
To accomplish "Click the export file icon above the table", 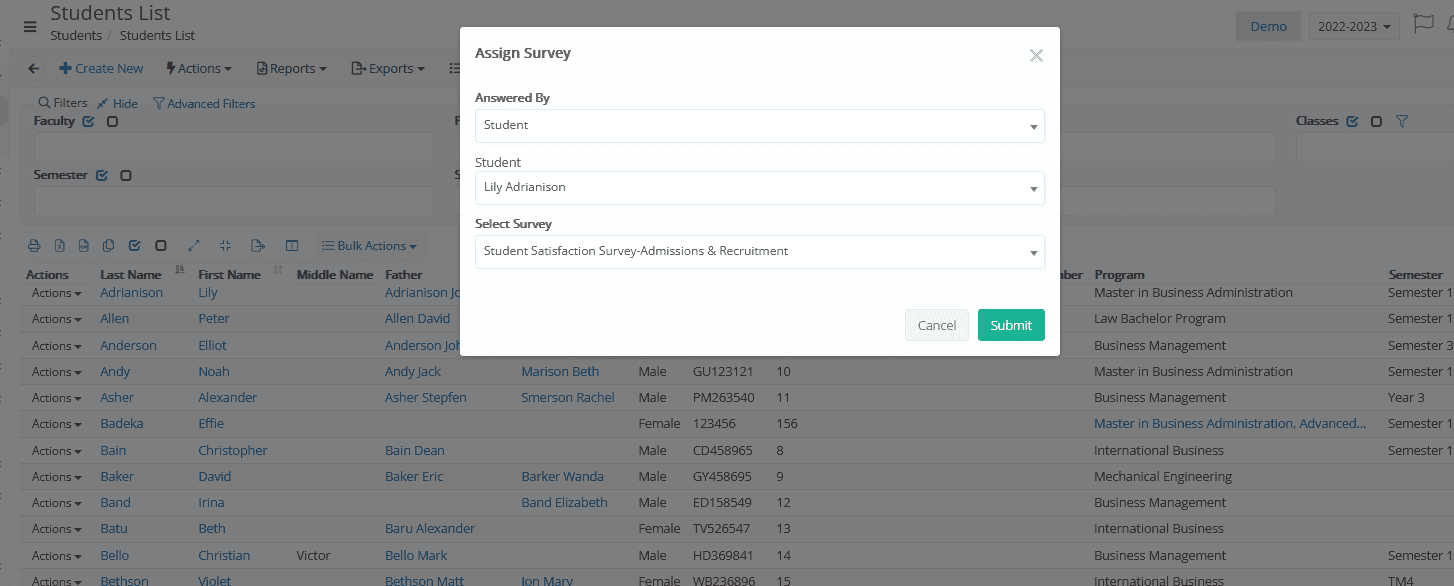I will pos(258,246).
